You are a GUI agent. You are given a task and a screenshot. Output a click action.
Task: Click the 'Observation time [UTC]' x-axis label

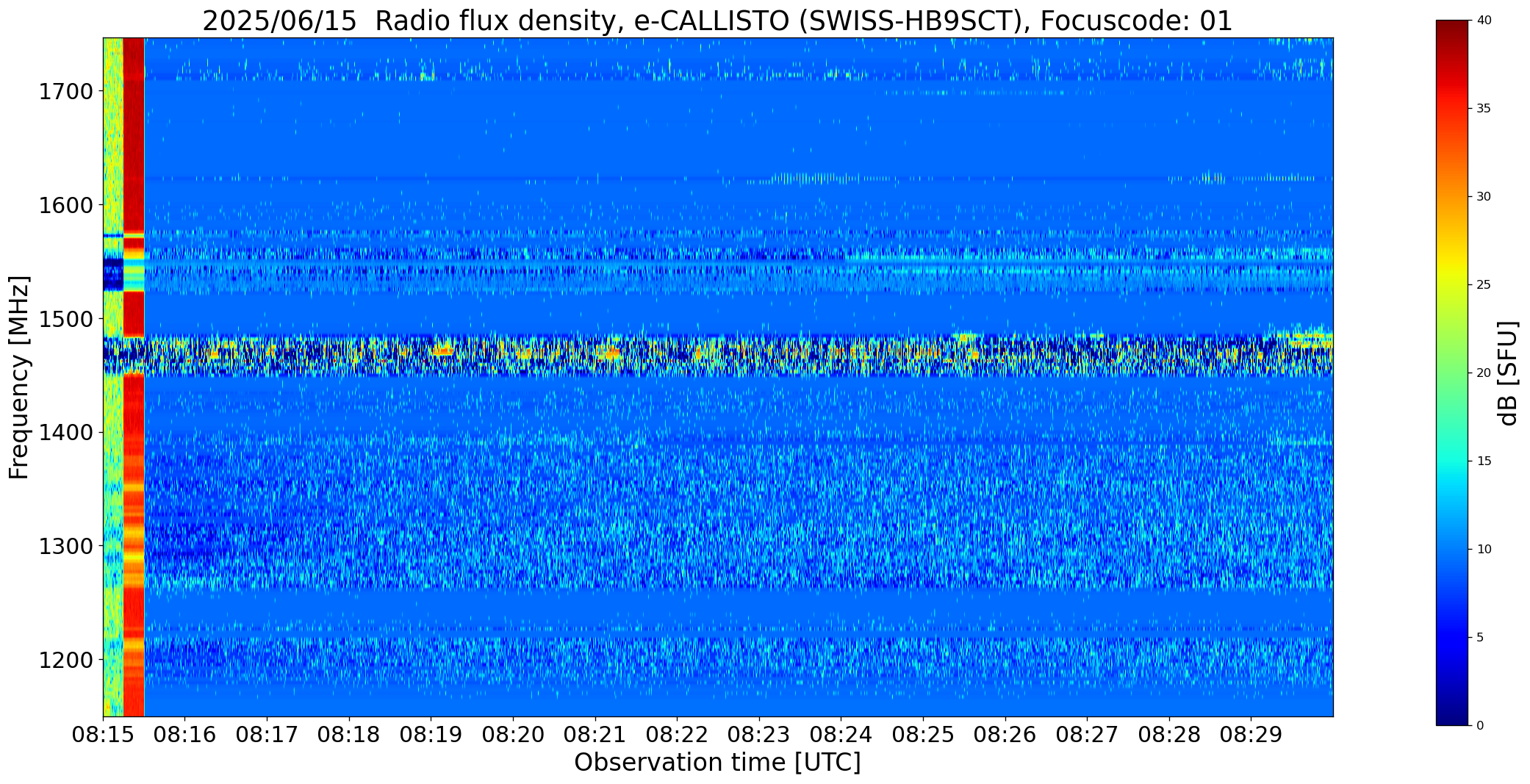[717, 763]
